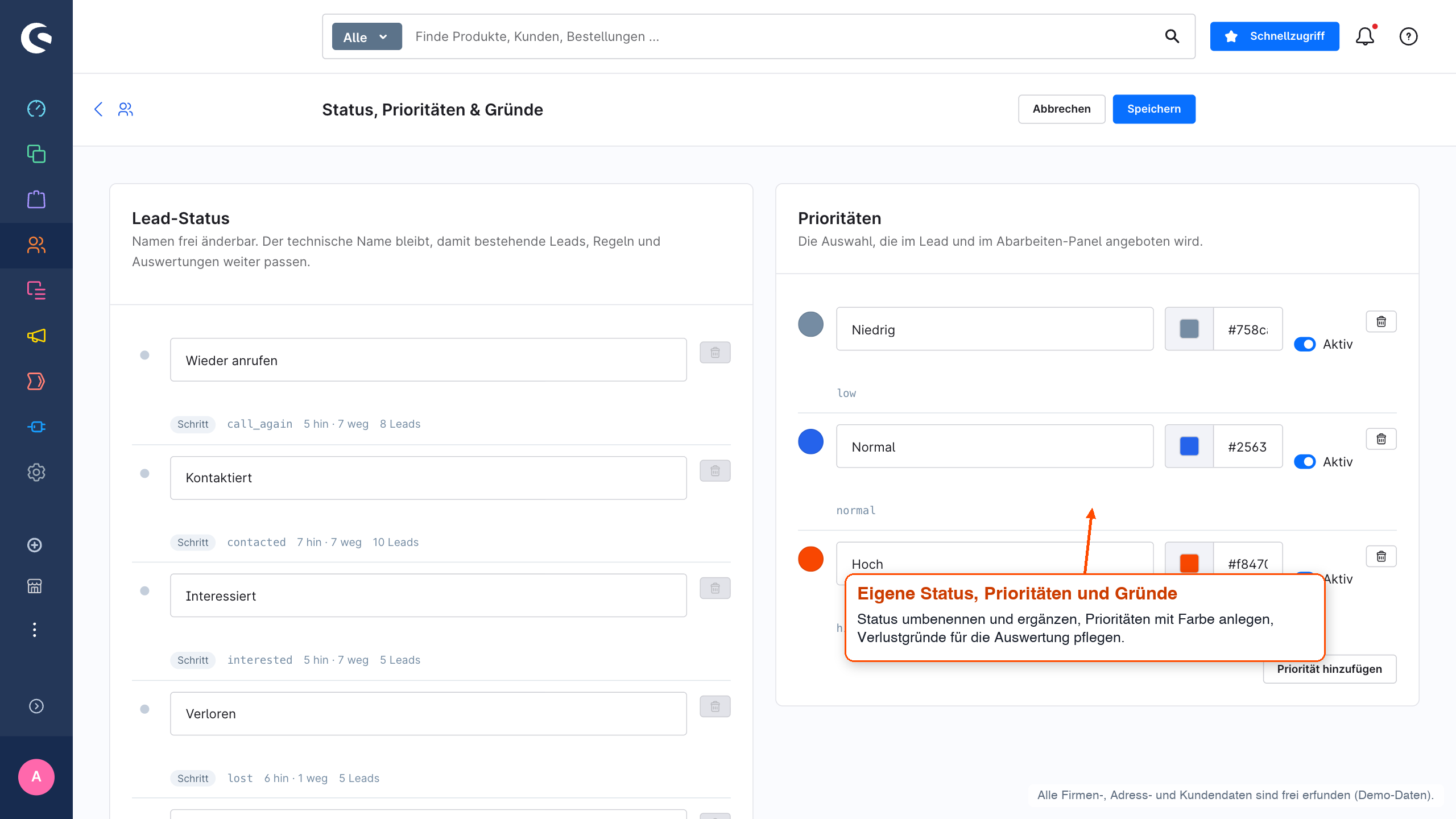Delete the Niedrig priority with trash icon
Screen dimensions: 1456x819
(x=1381, y=322)
